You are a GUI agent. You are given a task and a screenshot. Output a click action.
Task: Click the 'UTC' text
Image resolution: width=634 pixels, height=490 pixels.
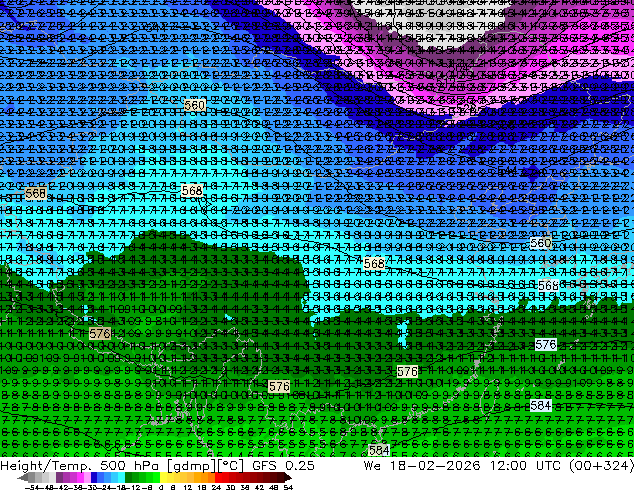click(x=548, y=466)
